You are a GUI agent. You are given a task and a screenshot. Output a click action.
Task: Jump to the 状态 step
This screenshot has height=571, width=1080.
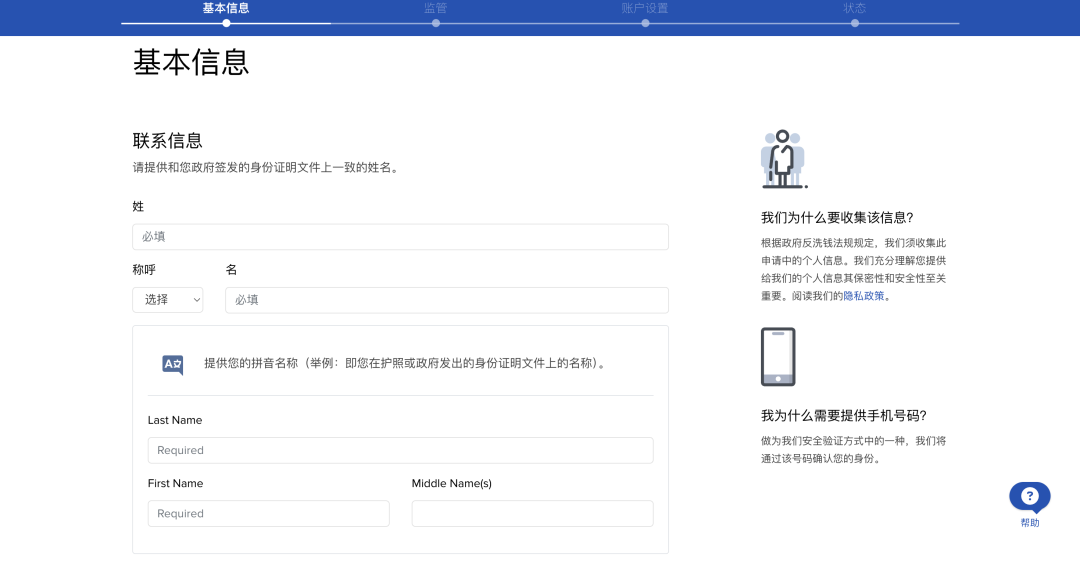click(854, 8)
